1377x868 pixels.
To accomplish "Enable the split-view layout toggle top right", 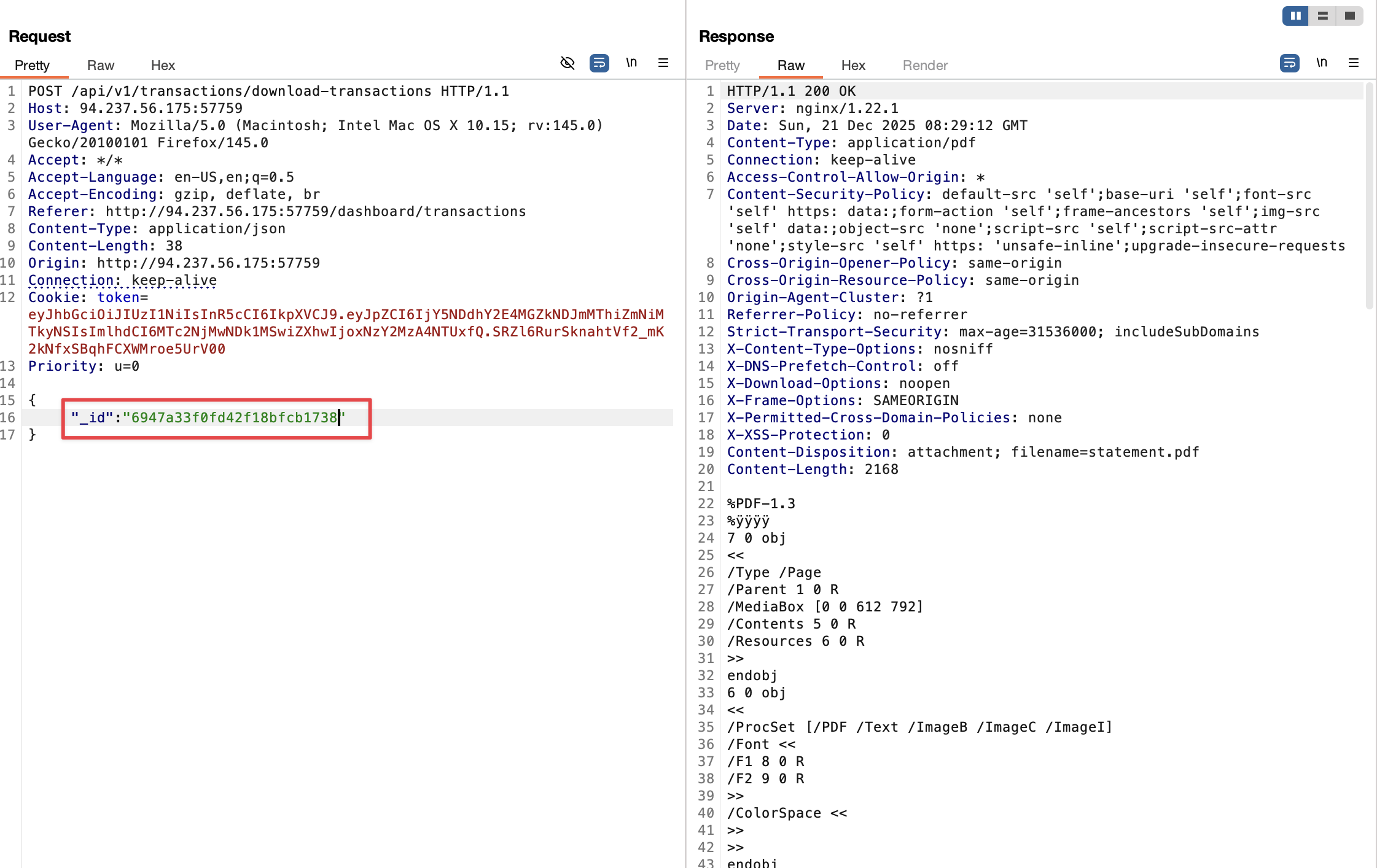I will click(1322, 16).
